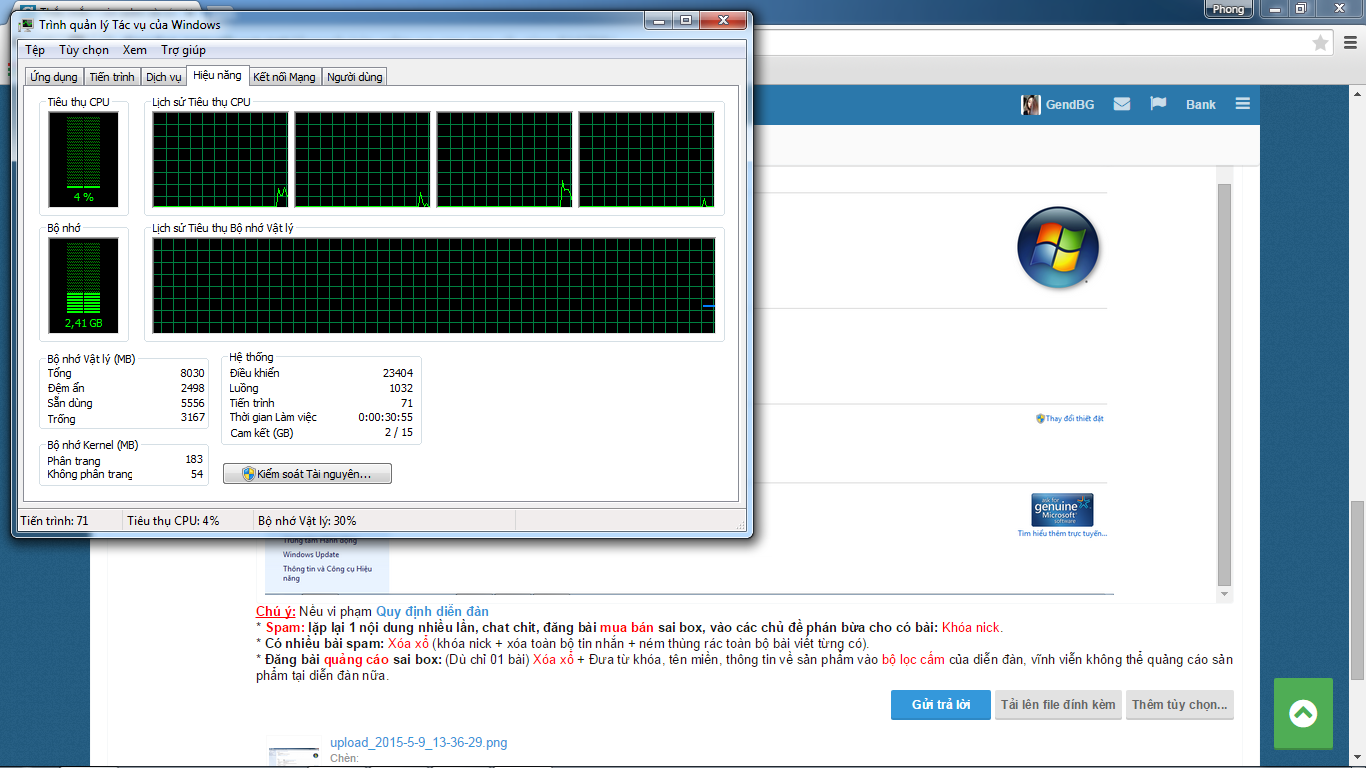Click the physical memory usage history graph
Viewport: 1366px width, 768px height.
(434, 285)
